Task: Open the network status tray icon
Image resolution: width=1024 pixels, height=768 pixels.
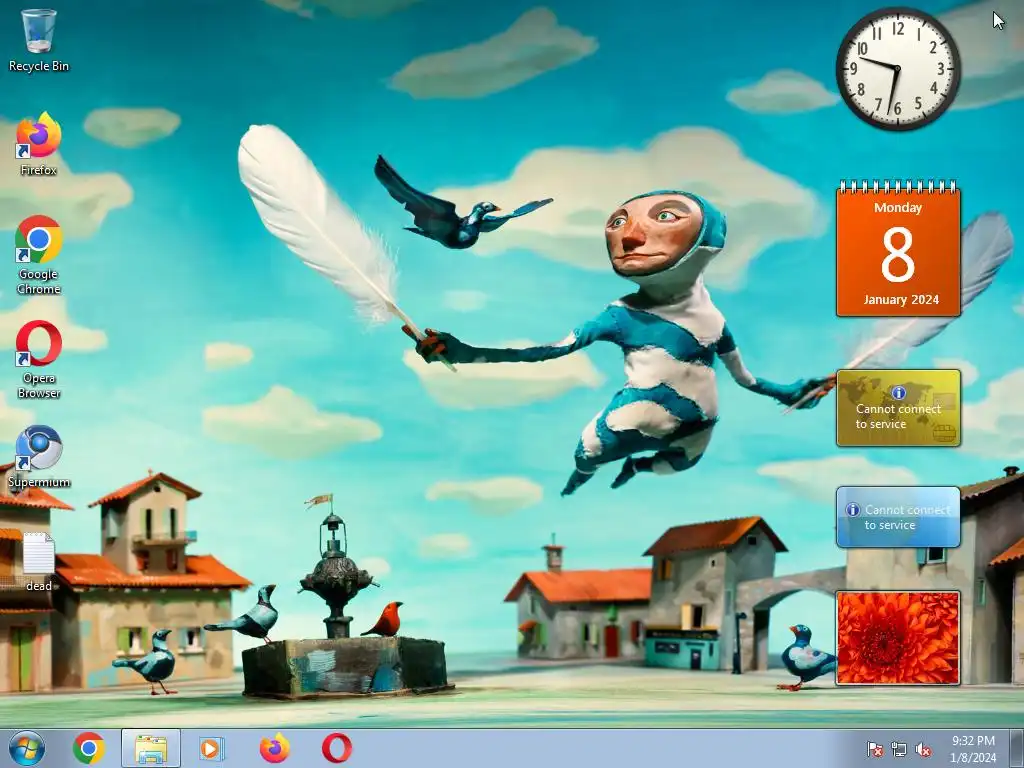Action: 899,750
